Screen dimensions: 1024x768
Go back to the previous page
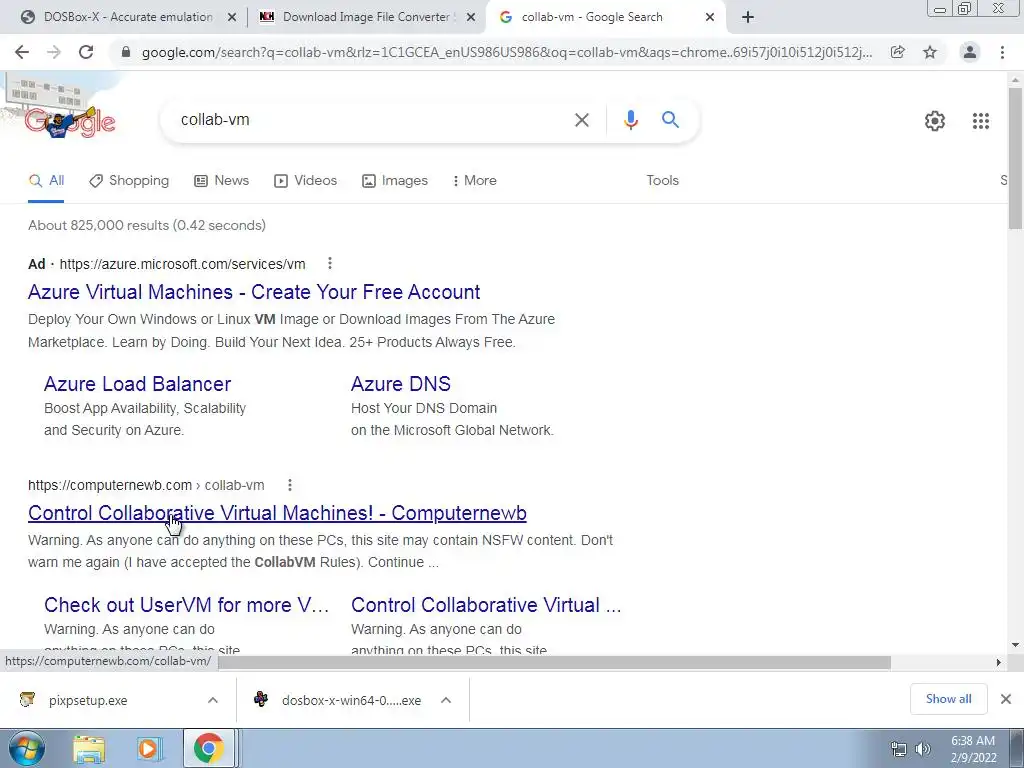click(x=22, y=52)
